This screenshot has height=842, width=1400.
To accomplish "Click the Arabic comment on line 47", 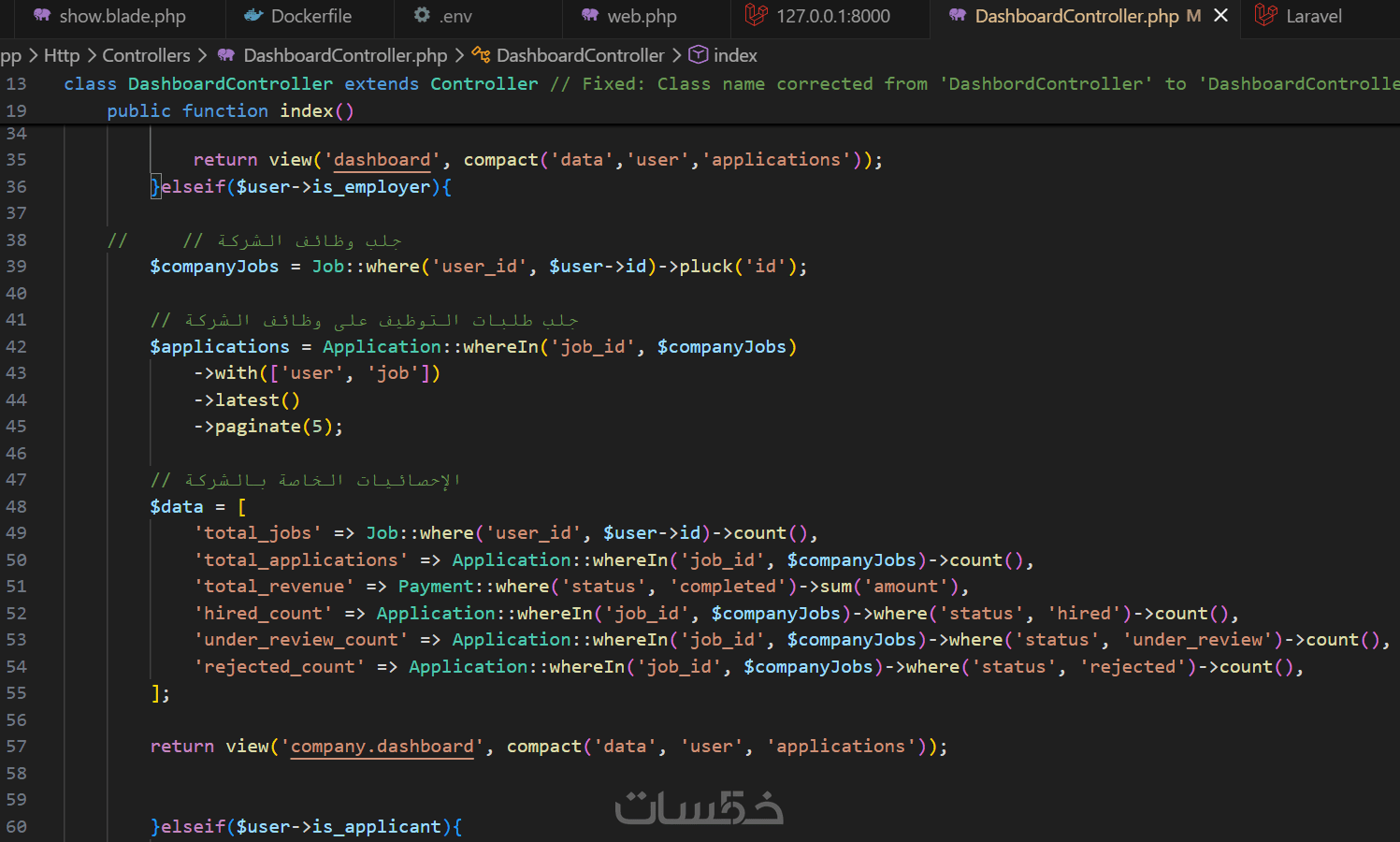I will pyautogui.click(x=305, y=480).
